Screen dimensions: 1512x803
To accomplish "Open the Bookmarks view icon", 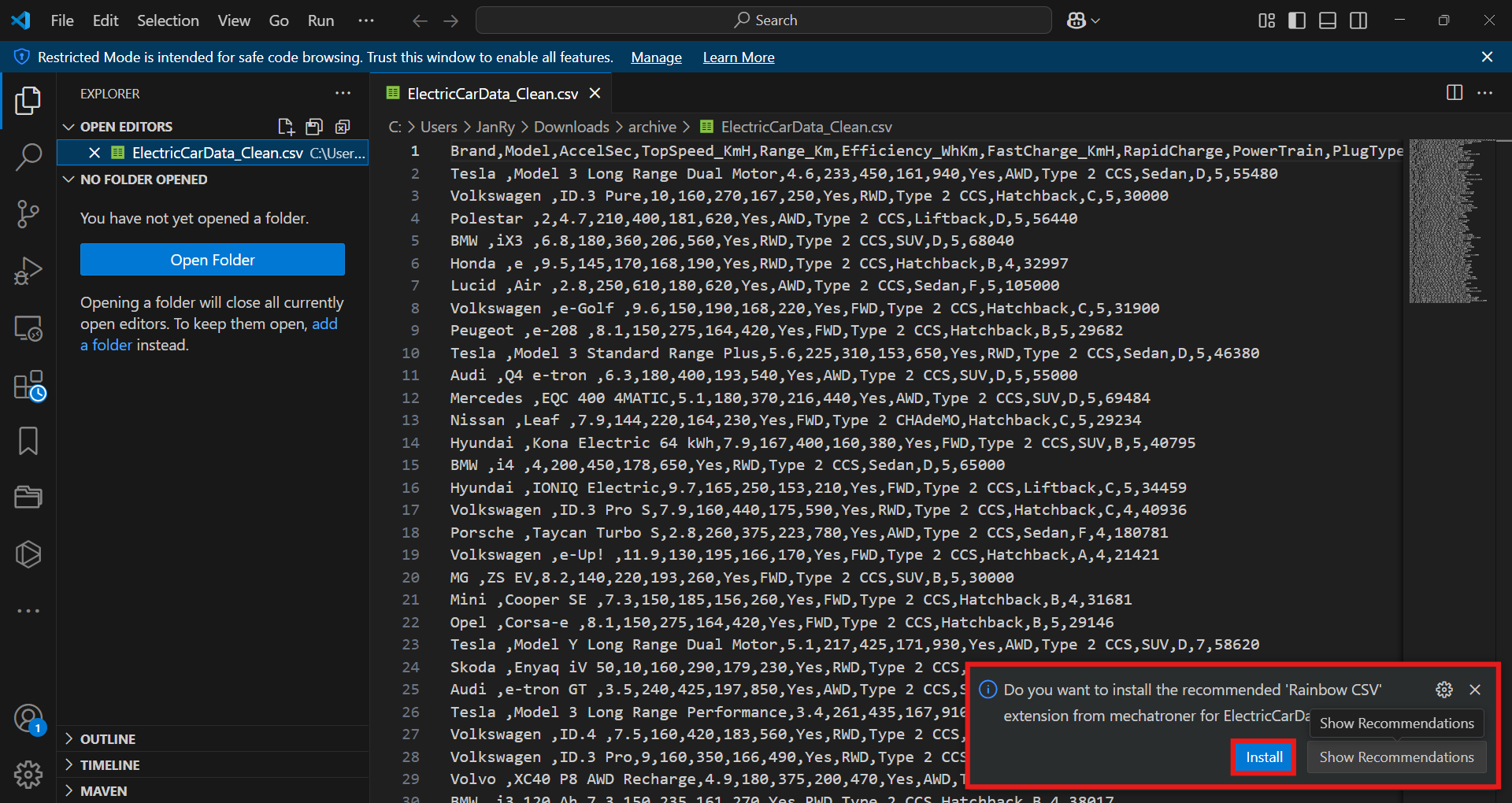I will pos(28,441).
